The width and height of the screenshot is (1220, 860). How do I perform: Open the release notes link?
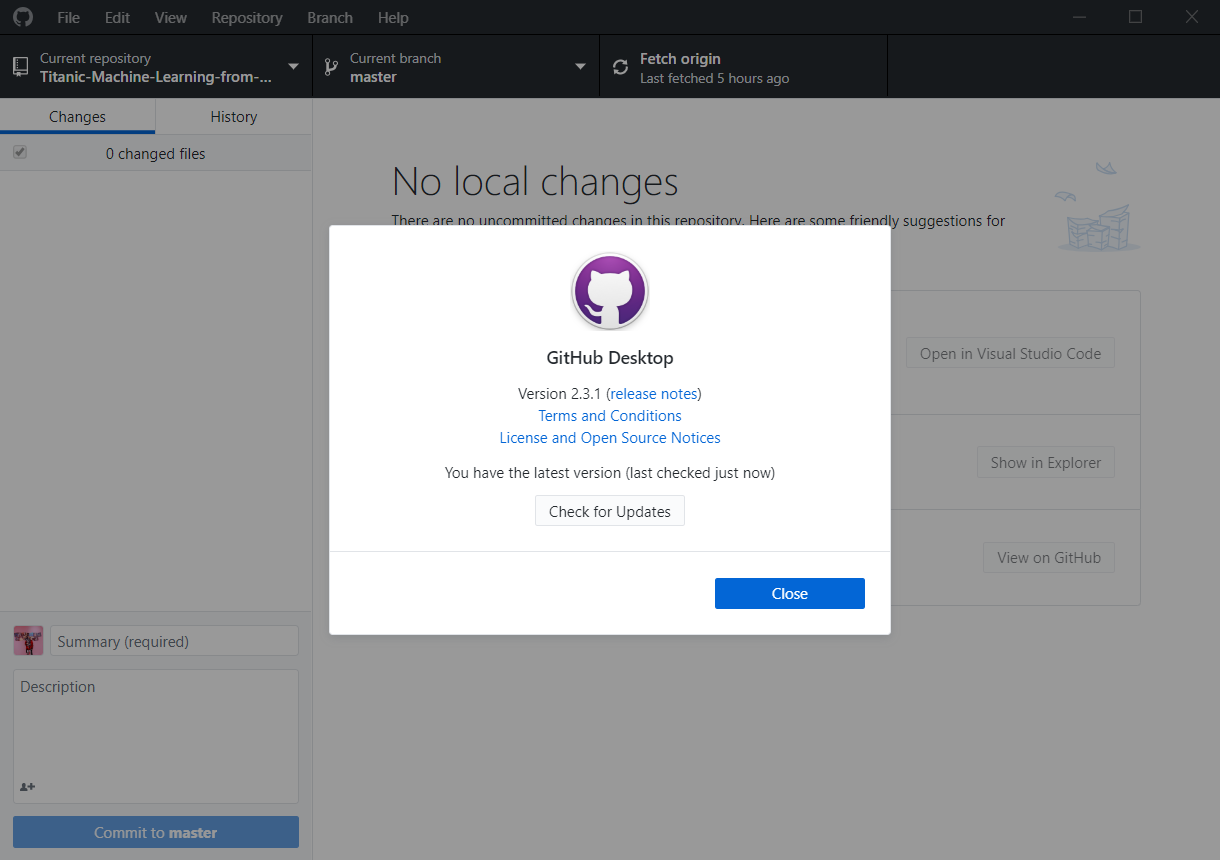click(x=653, y=393)
